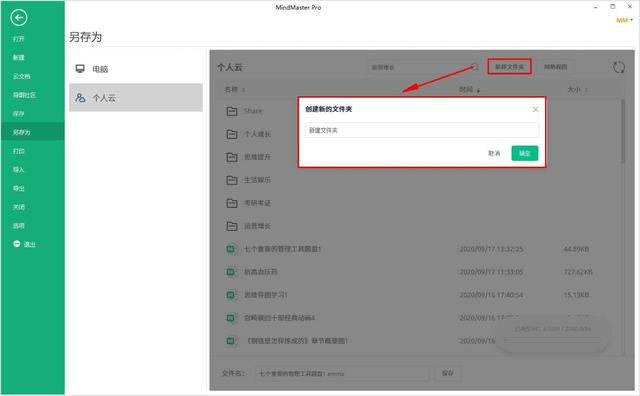Select 关闭 in the sidebar

pyautogui.click(x=18, y=207)
